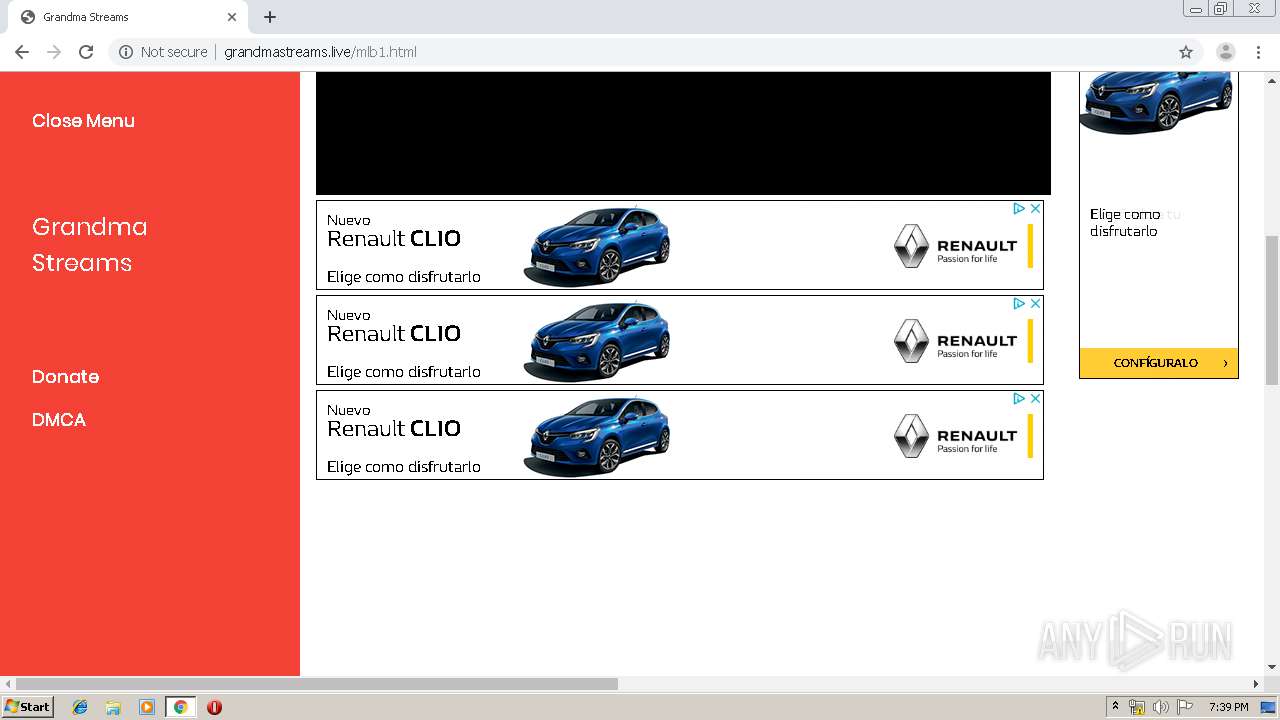Viewport: 1280px width, 720px height.
Task: Open AdChoices info on first banner ad
Action: coord(1019,208)
